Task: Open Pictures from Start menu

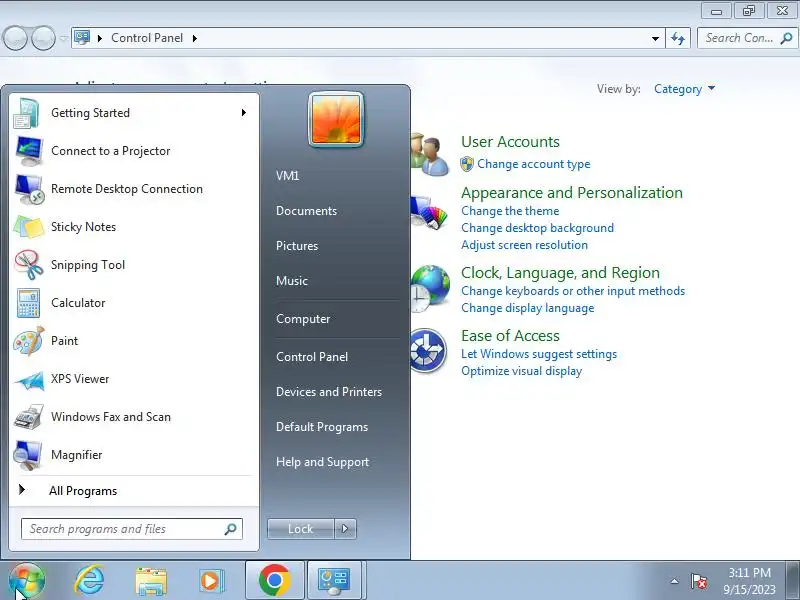Action: click(x=297, y=246)
